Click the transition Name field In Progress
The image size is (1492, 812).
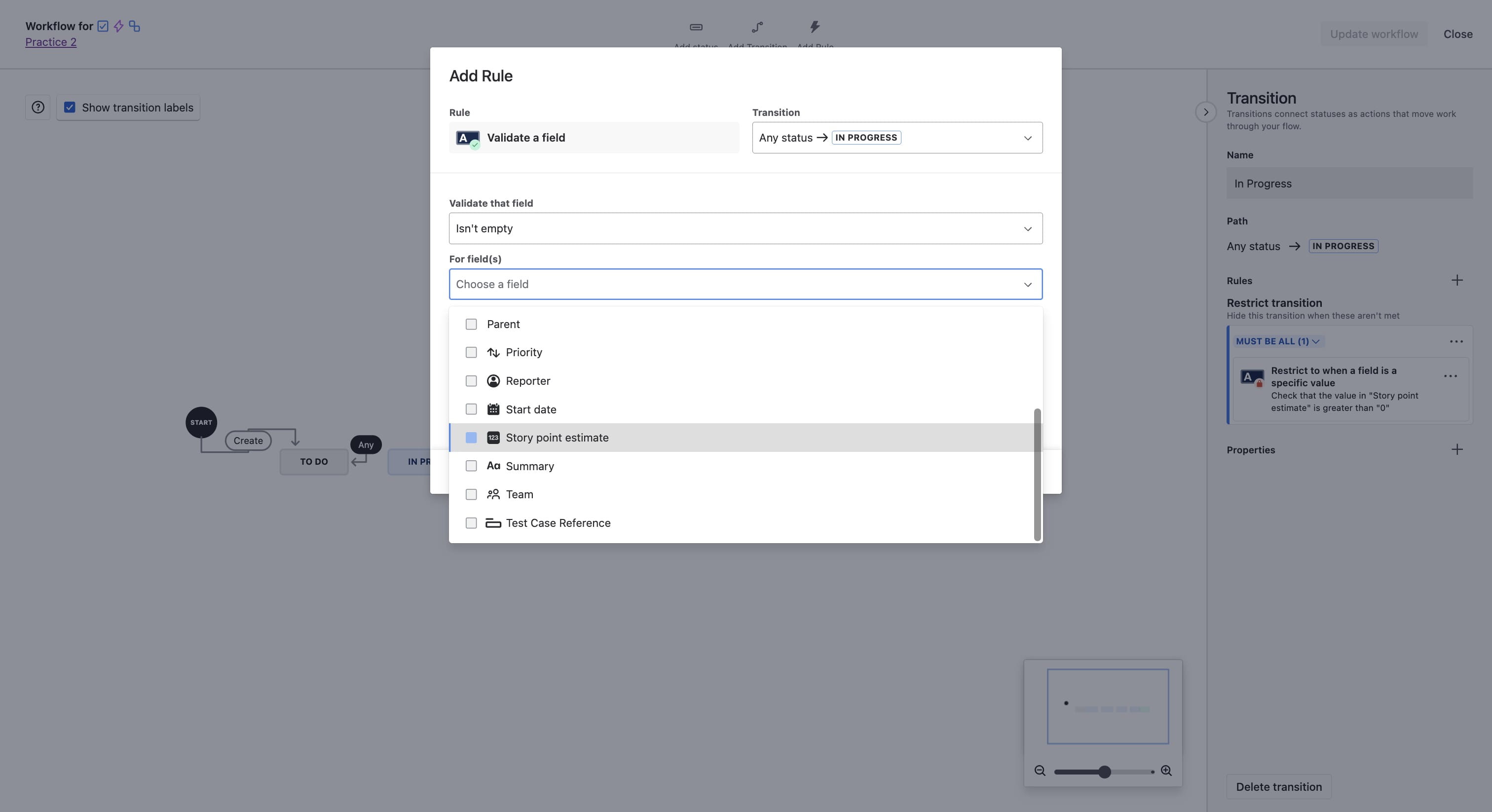coord(1349,184)
